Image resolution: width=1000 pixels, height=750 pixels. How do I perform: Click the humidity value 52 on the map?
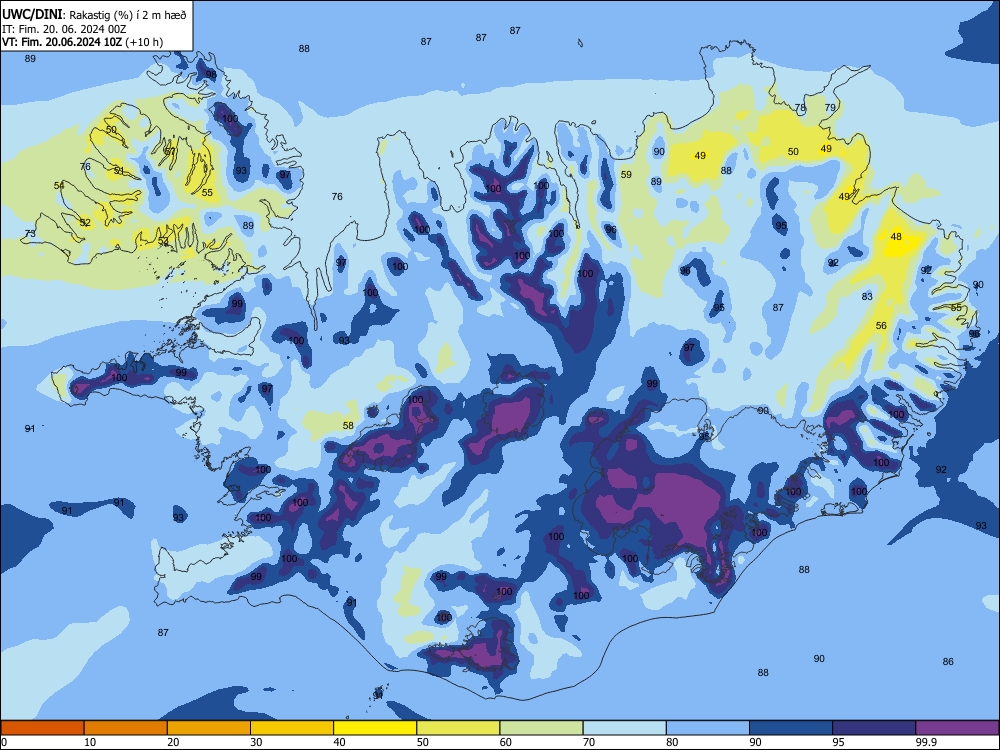(85, 223)
